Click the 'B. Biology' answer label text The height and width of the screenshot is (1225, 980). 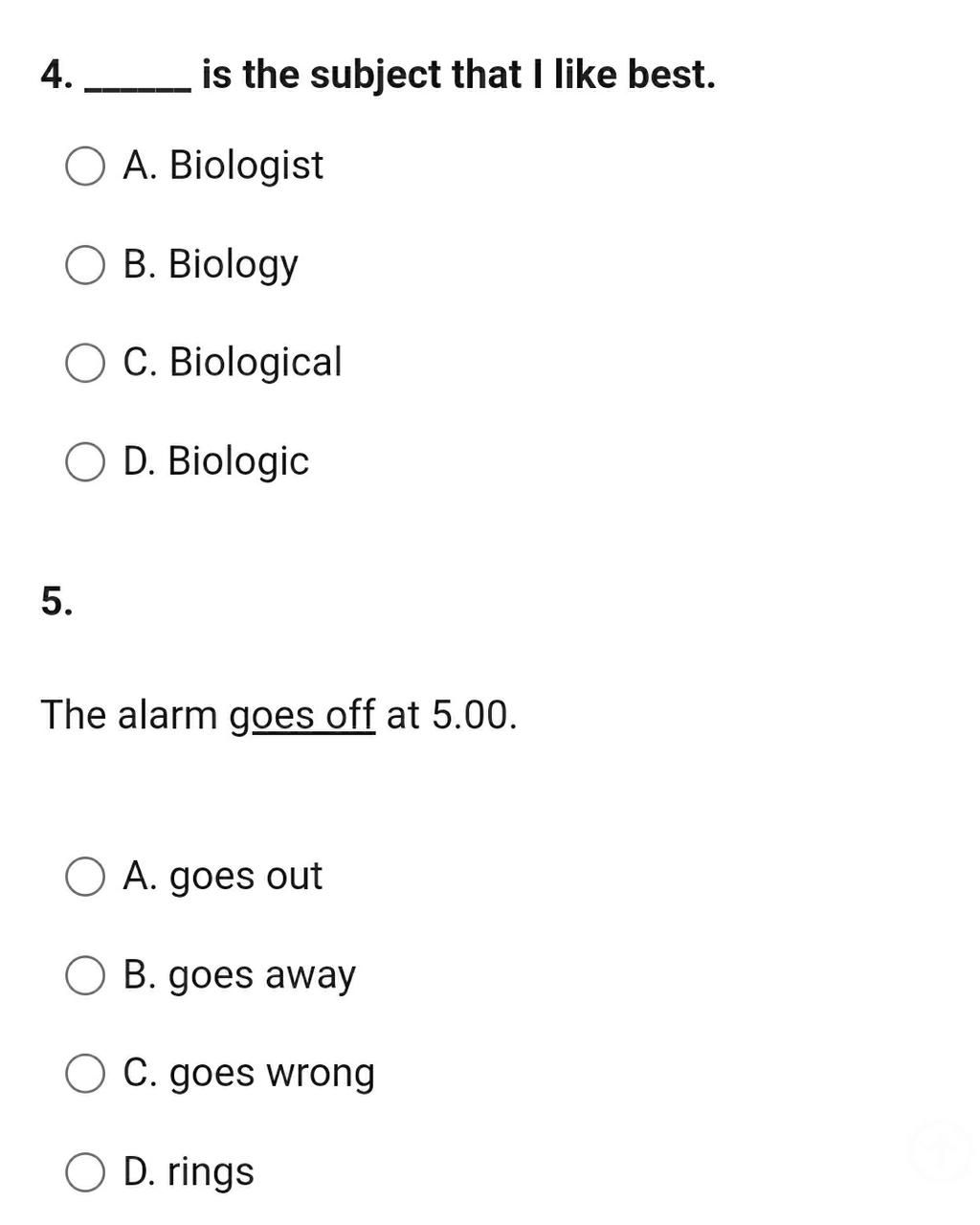tap(211, 265)
